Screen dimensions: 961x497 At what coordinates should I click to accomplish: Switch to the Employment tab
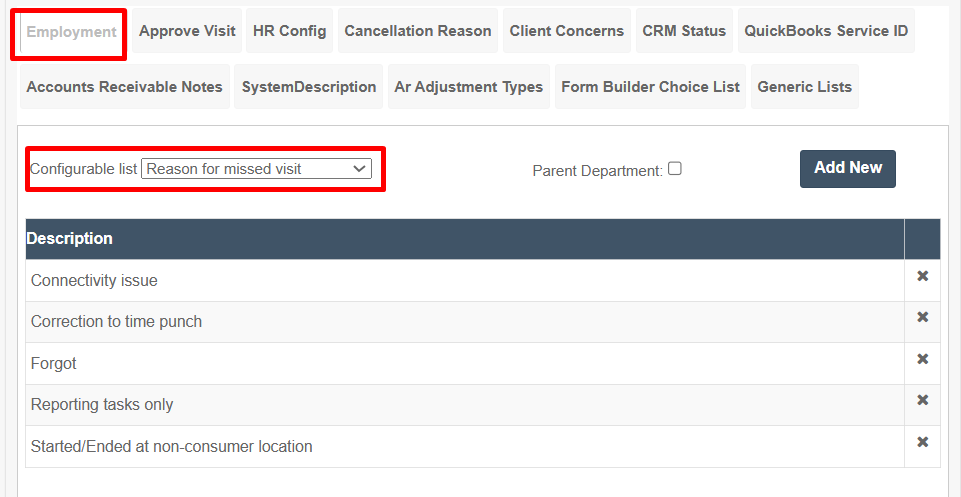click(x=72, y=32)
